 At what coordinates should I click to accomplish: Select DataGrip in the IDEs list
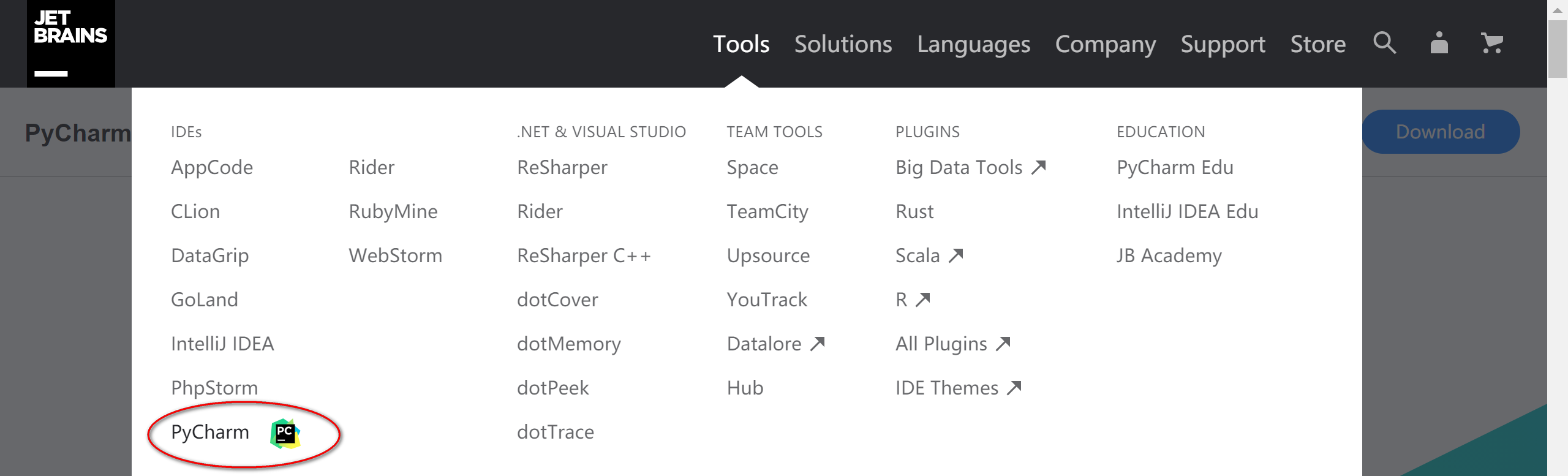[x=210, y=255]
